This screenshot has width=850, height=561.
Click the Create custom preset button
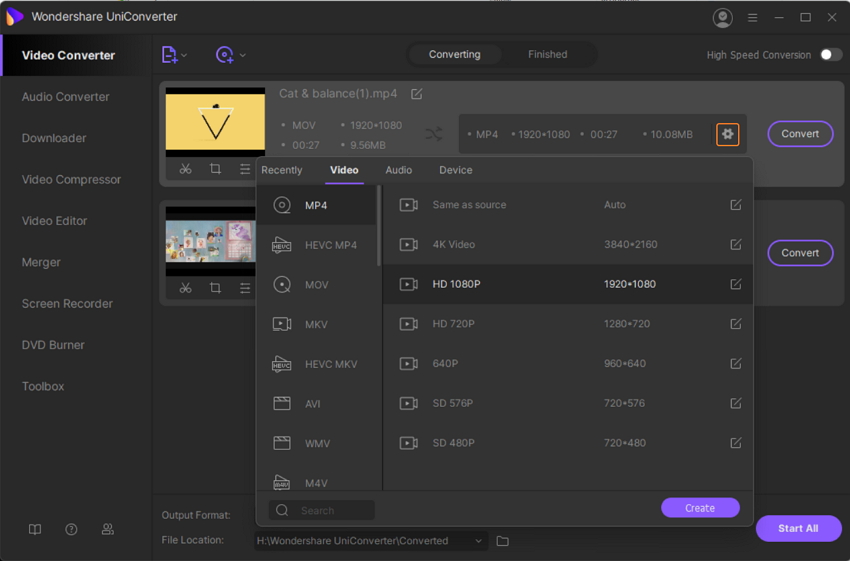pos(700,508)
